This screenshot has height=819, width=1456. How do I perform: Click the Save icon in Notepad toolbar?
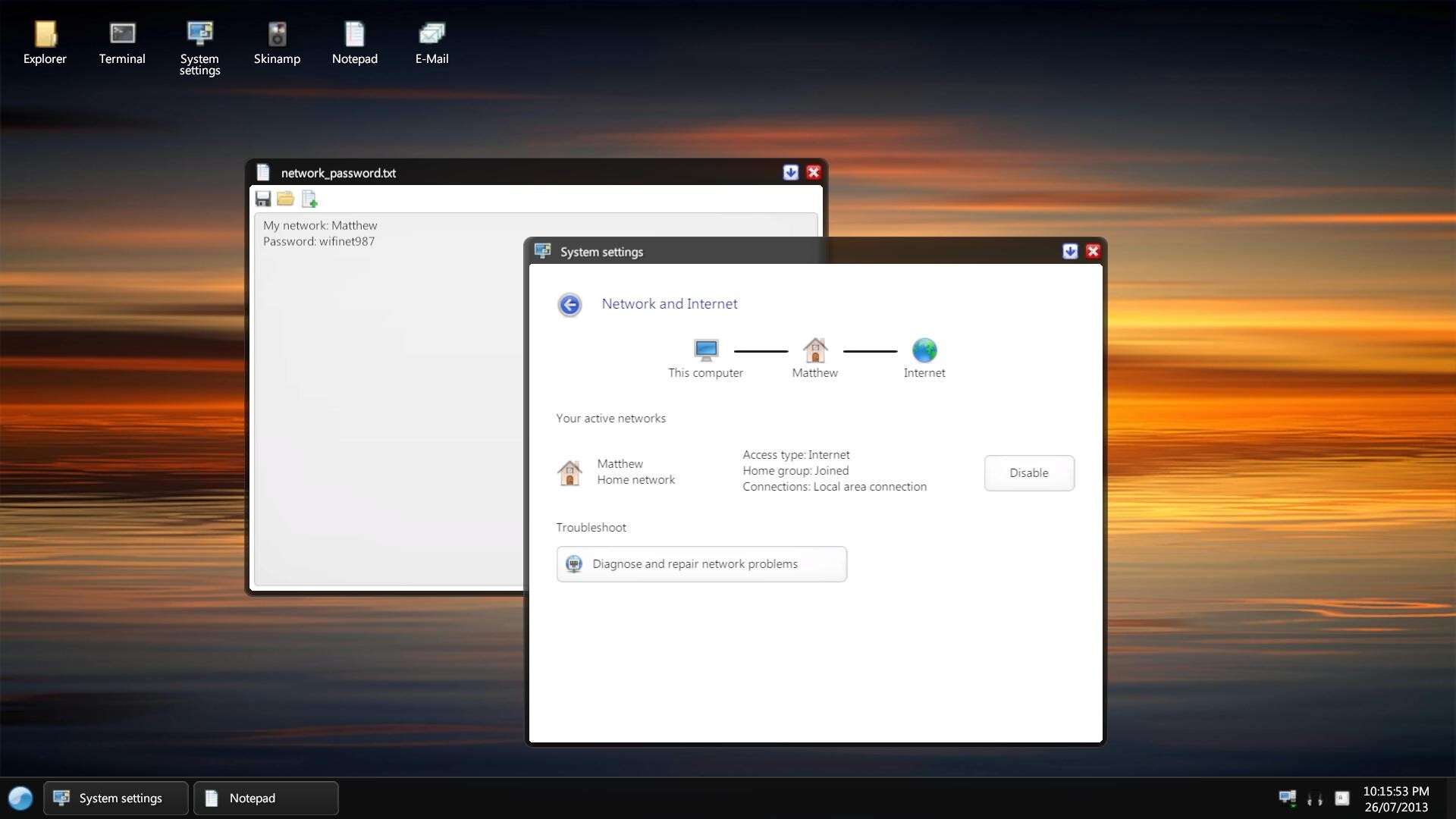click(x=263, y=199)
